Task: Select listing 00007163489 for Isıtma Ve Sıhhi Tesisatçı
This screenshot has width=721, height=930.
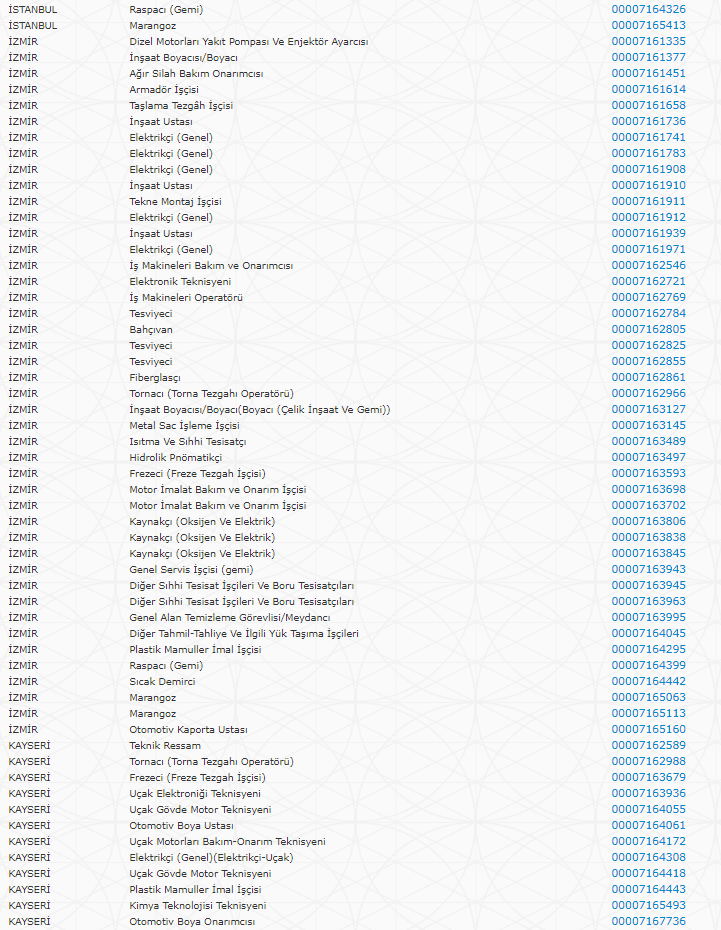Action: point(648,441)
